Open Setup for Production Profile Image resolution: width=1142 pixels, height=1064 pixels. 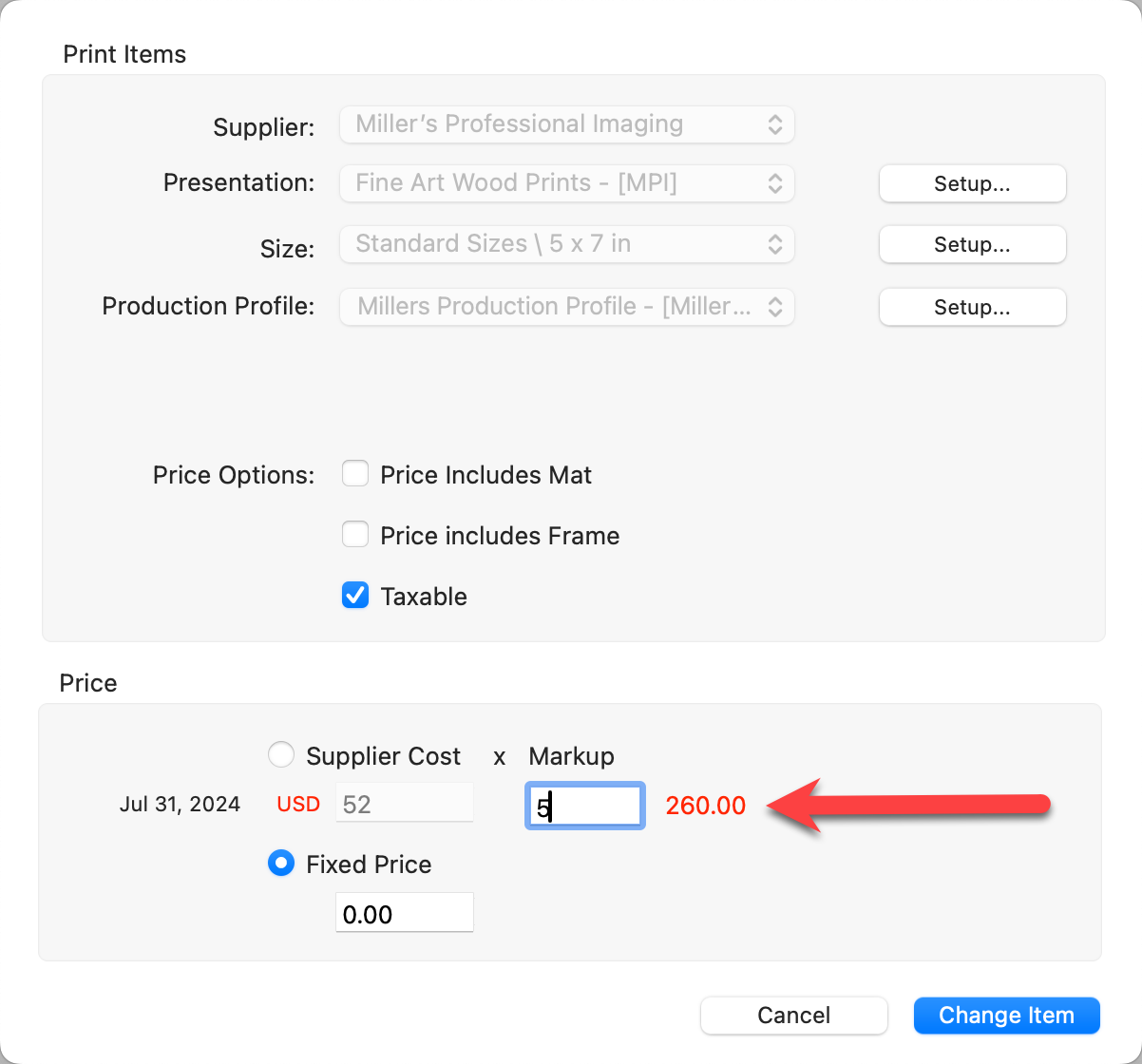972,307
